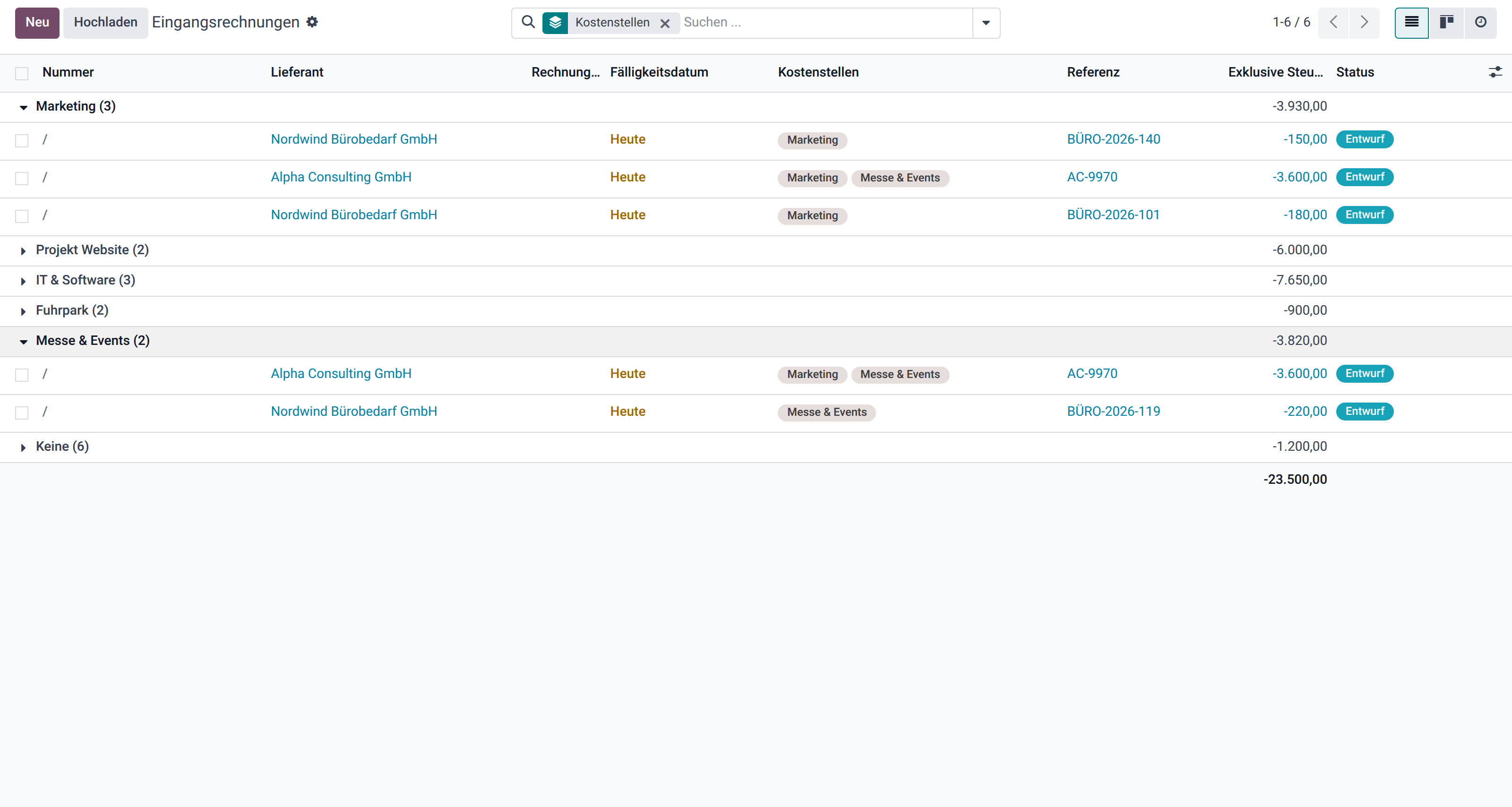This screenshot has height=807, width=1512.
Task: Open Nordwind Bürobedarf GmbH for BÜRO-2026-101
Action: click(x=354, y=215)
